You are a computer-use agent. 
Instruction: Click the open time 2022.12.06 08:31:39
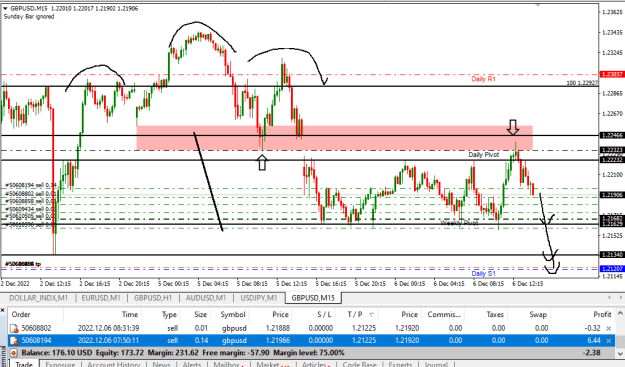point(108,328)
